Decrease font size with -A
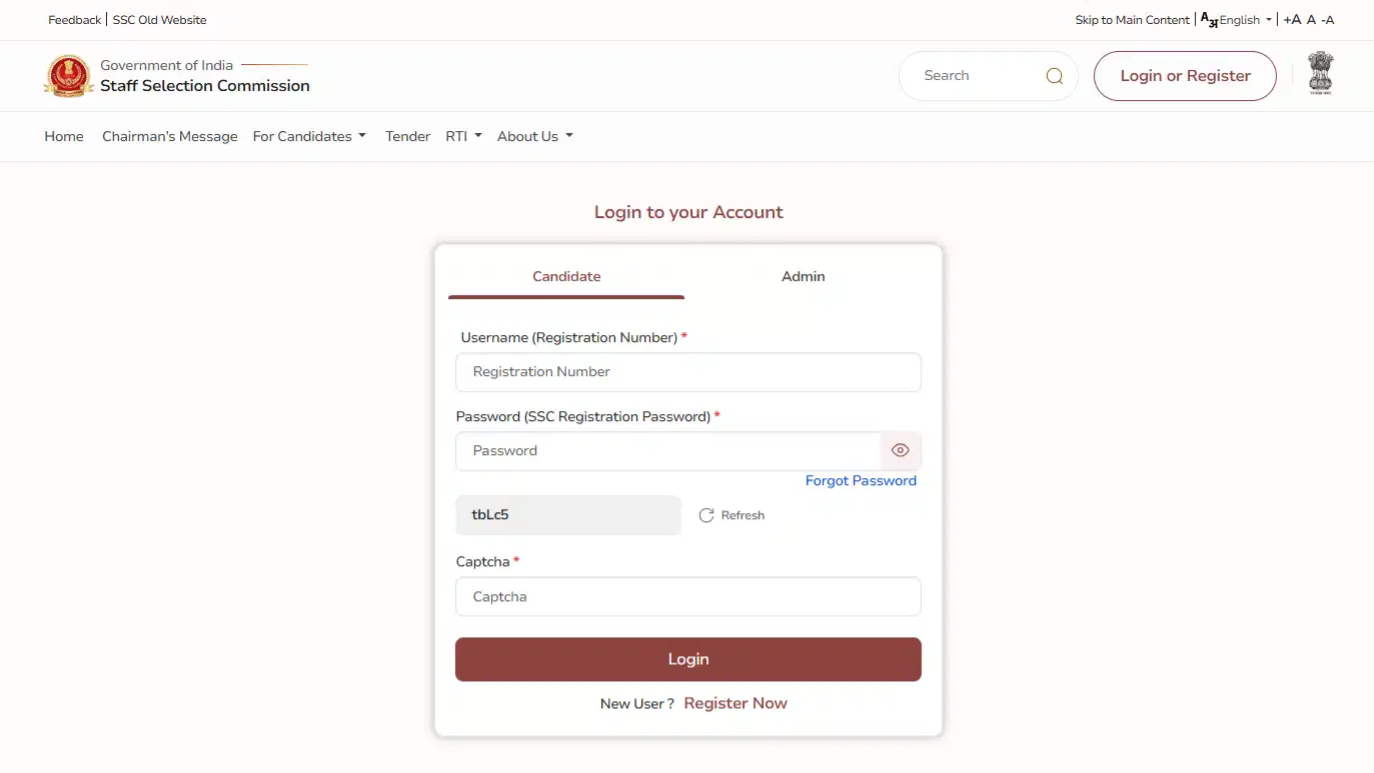 1328,20
